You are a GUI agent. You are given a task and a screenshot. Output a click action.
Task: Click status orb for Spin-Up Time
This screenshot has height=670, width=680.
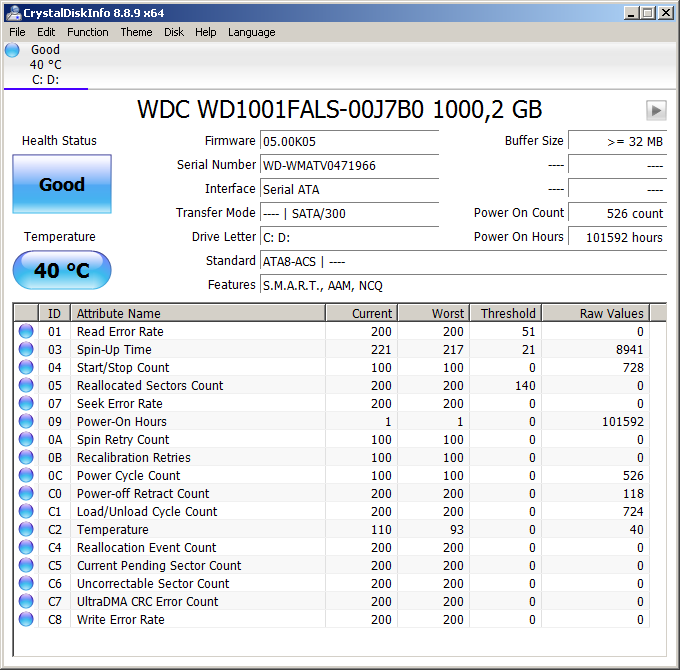tap(26, 350)
